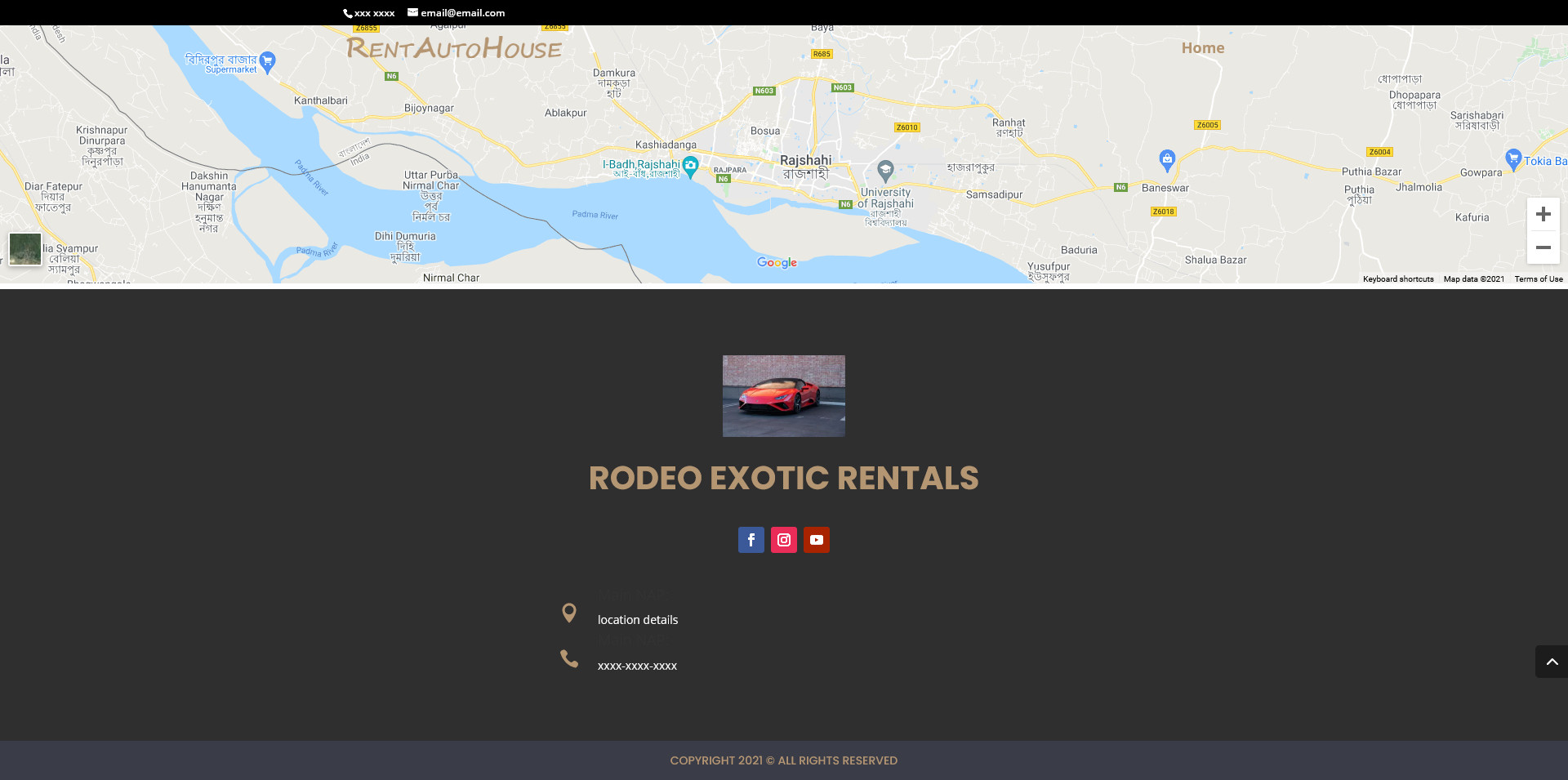The image size is (1568, 780).
Task: Click the RentAutoHouse logo
Action: pos(454,48)
